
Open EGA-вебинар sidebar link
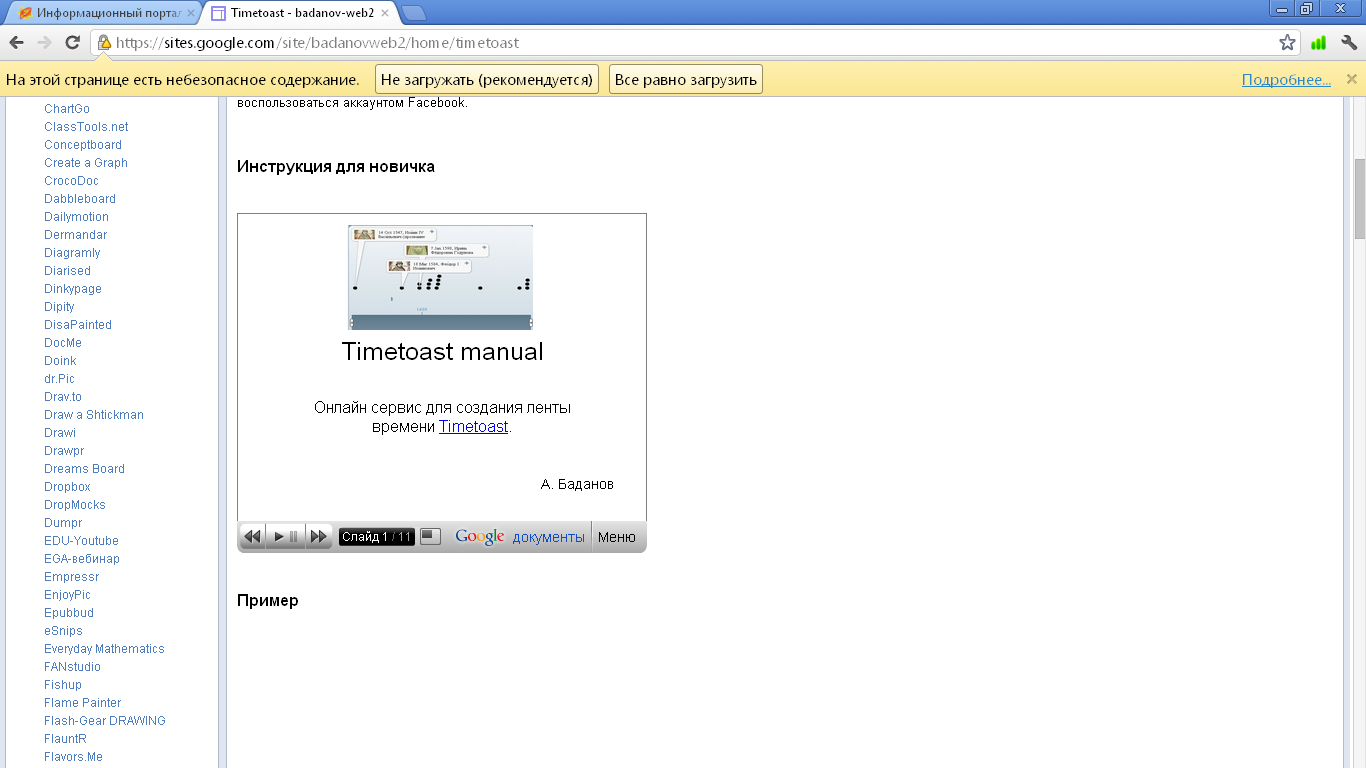[x=82, y=559]
